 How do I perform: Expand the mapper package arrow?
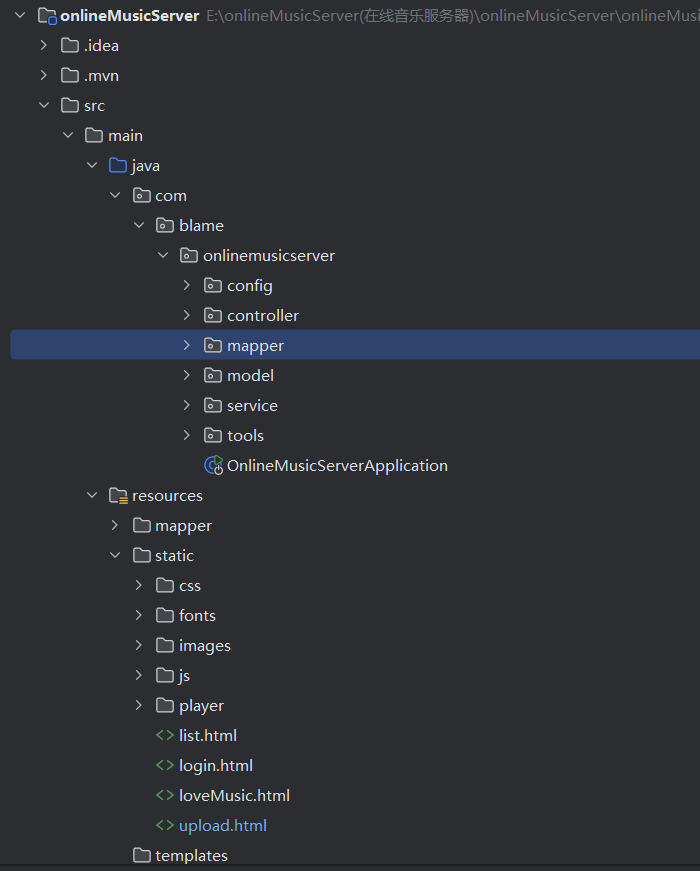(187, 345)
